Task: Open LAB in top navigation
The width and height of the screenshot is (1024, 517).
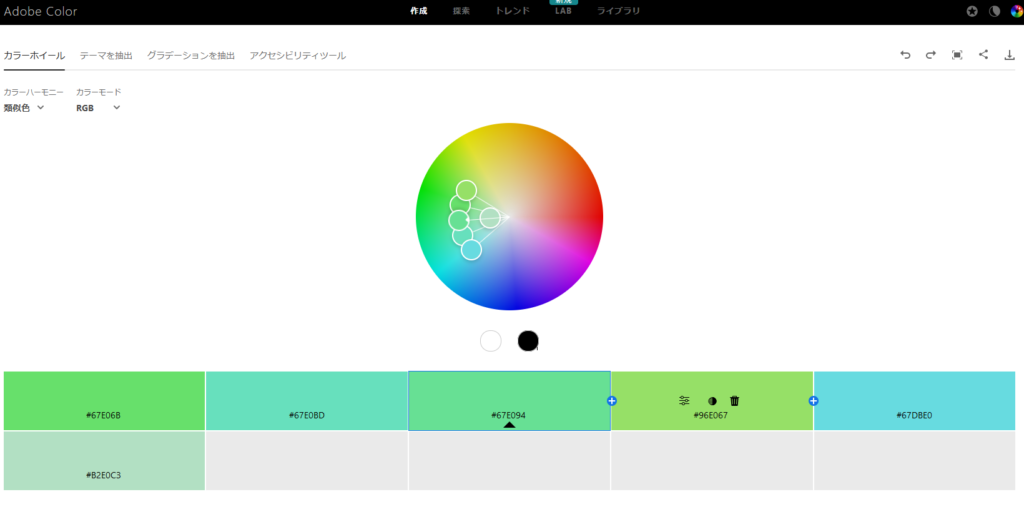Action: point(563,11)
